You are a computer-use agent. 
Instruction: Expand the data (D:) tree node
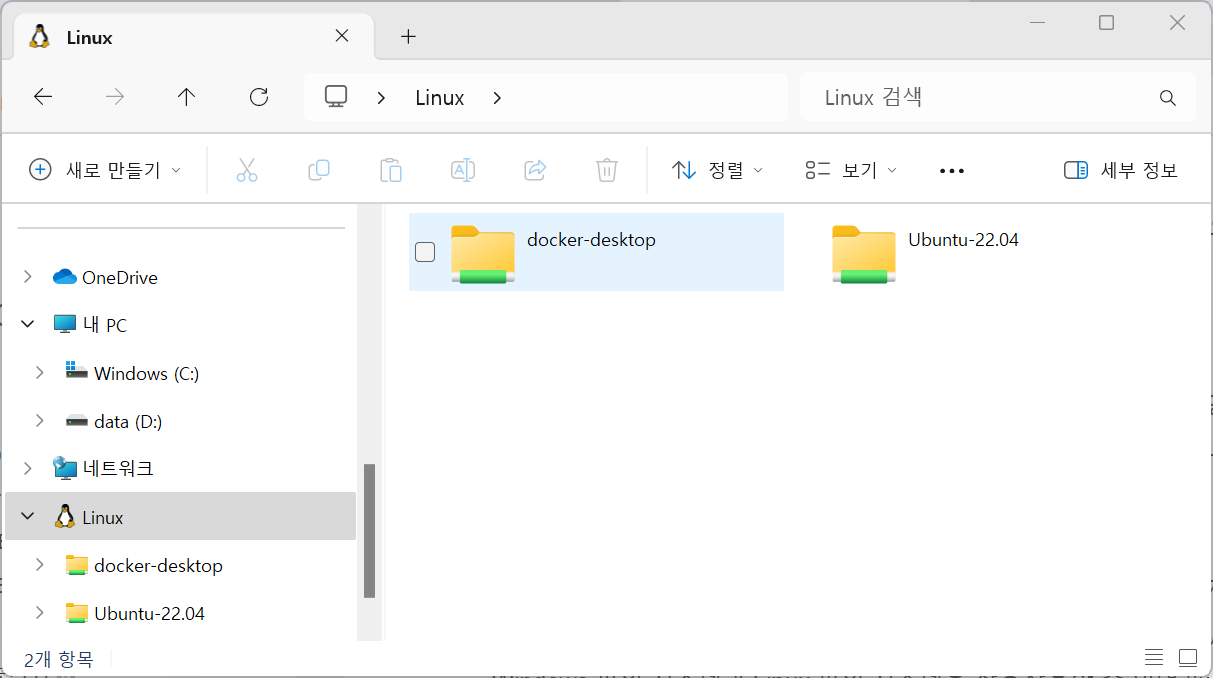(40, 421)
